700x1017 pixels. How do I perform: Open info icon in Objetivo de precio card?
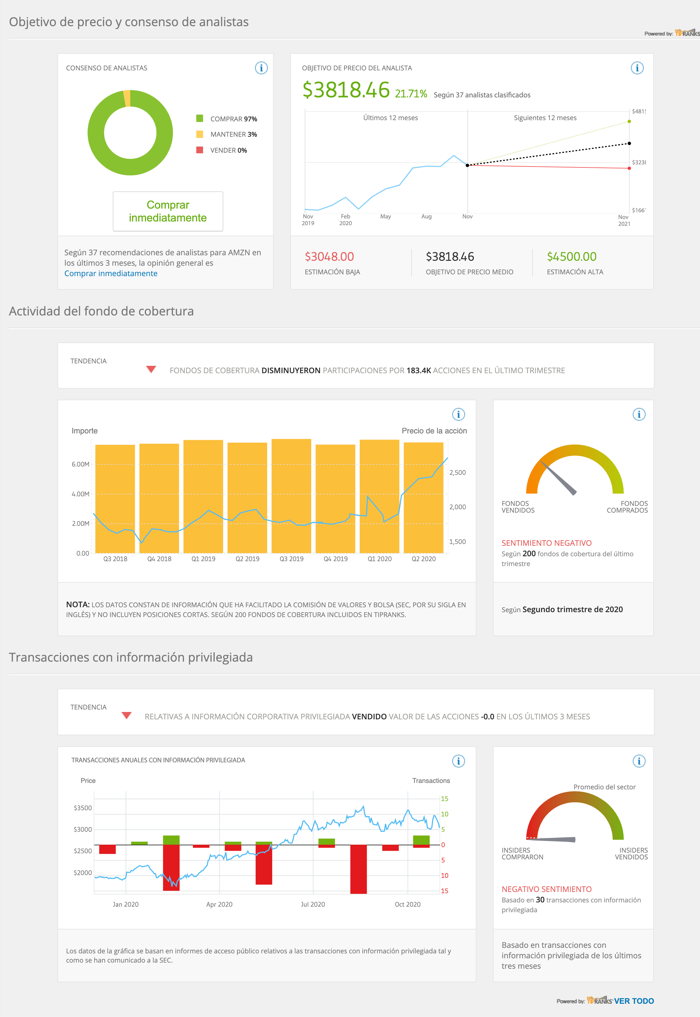pos(637,68)
